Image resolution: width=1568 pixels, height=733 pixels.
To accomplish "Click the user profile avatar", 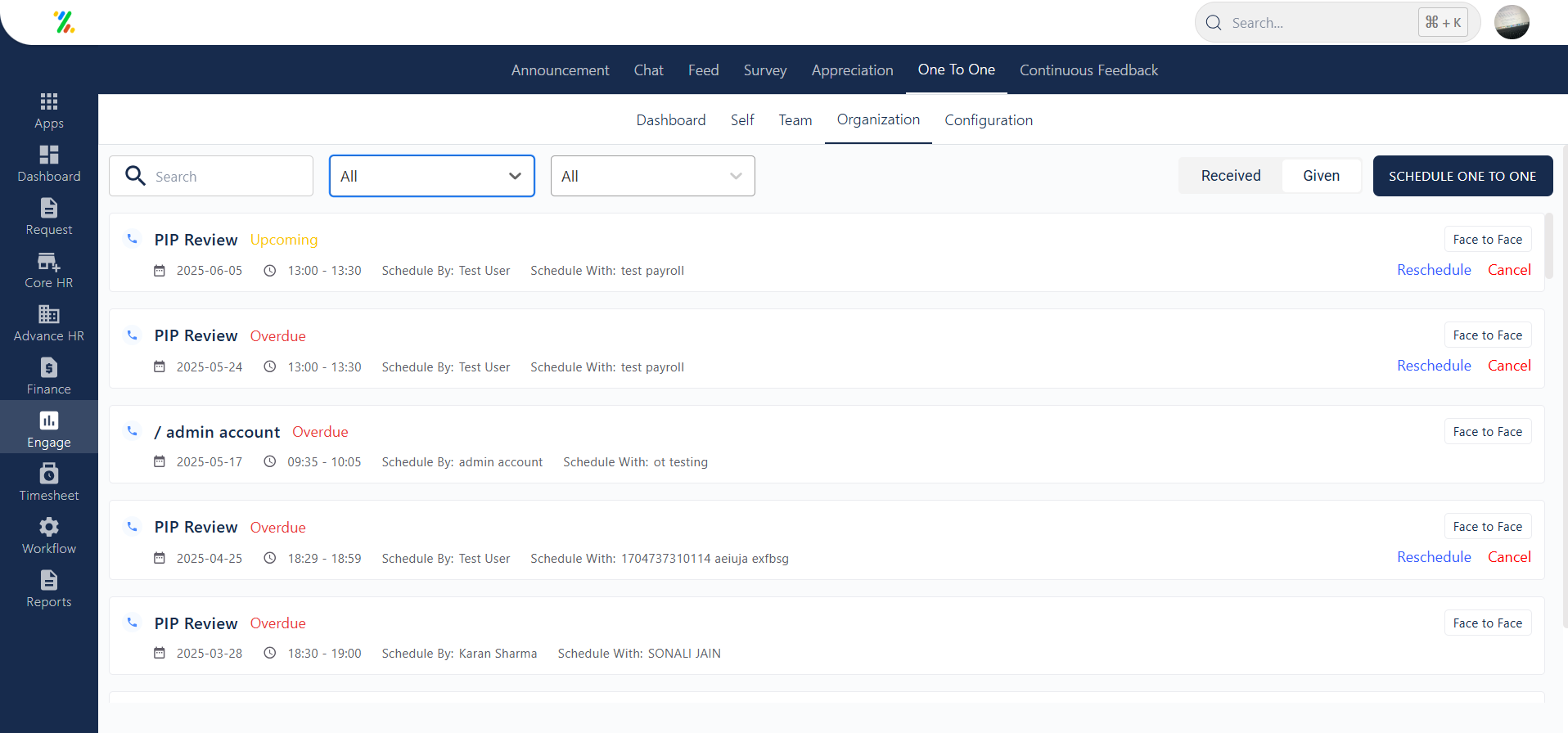I will tap(1511, 22).
